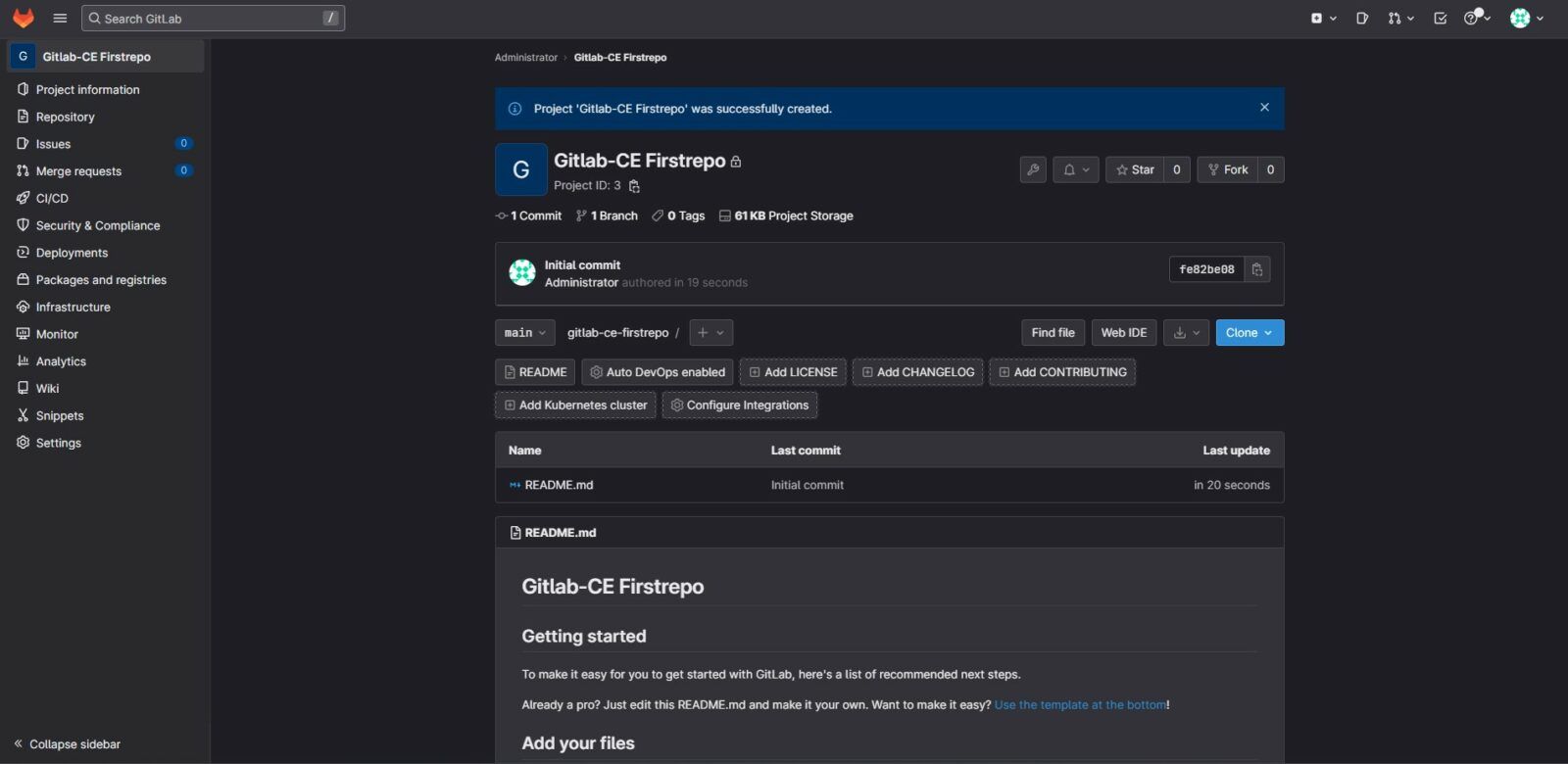
Task: Open merge requests dropdown in top bar
Action: tap(1400, 19)
